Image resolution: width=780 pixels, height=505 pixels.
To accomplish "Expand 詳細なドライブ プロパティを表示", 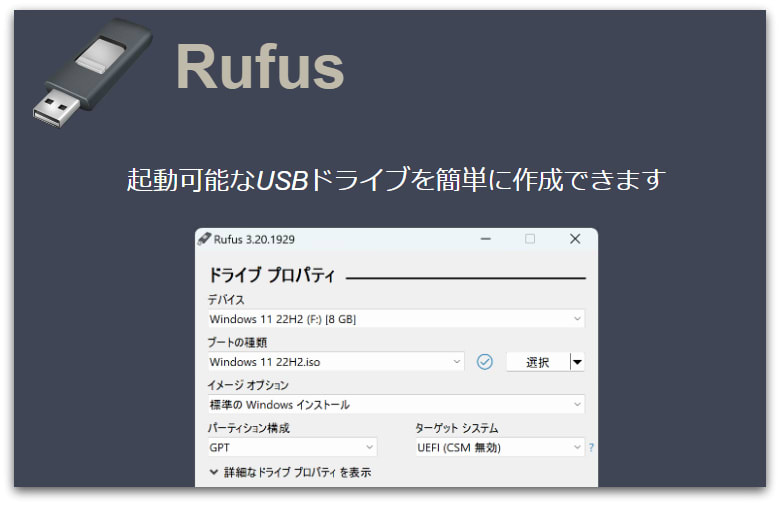I will coord(291,472).
